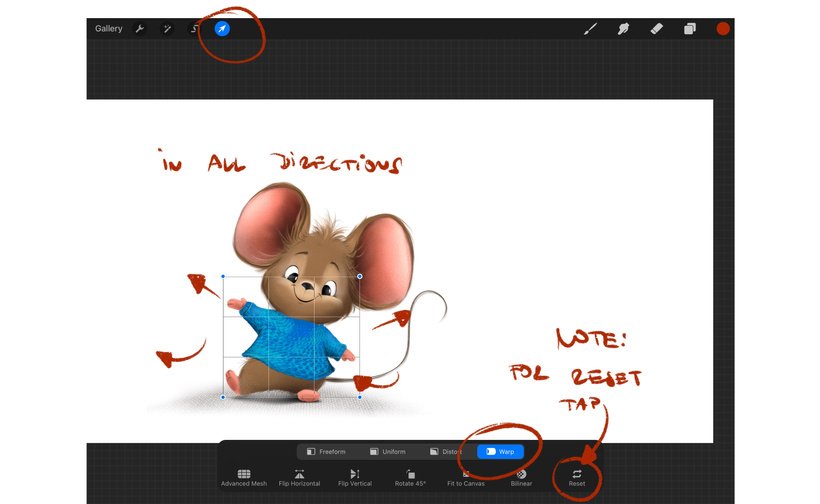Open the Actions wrench menu
820x504 pixels.
[x=140, y=29]
